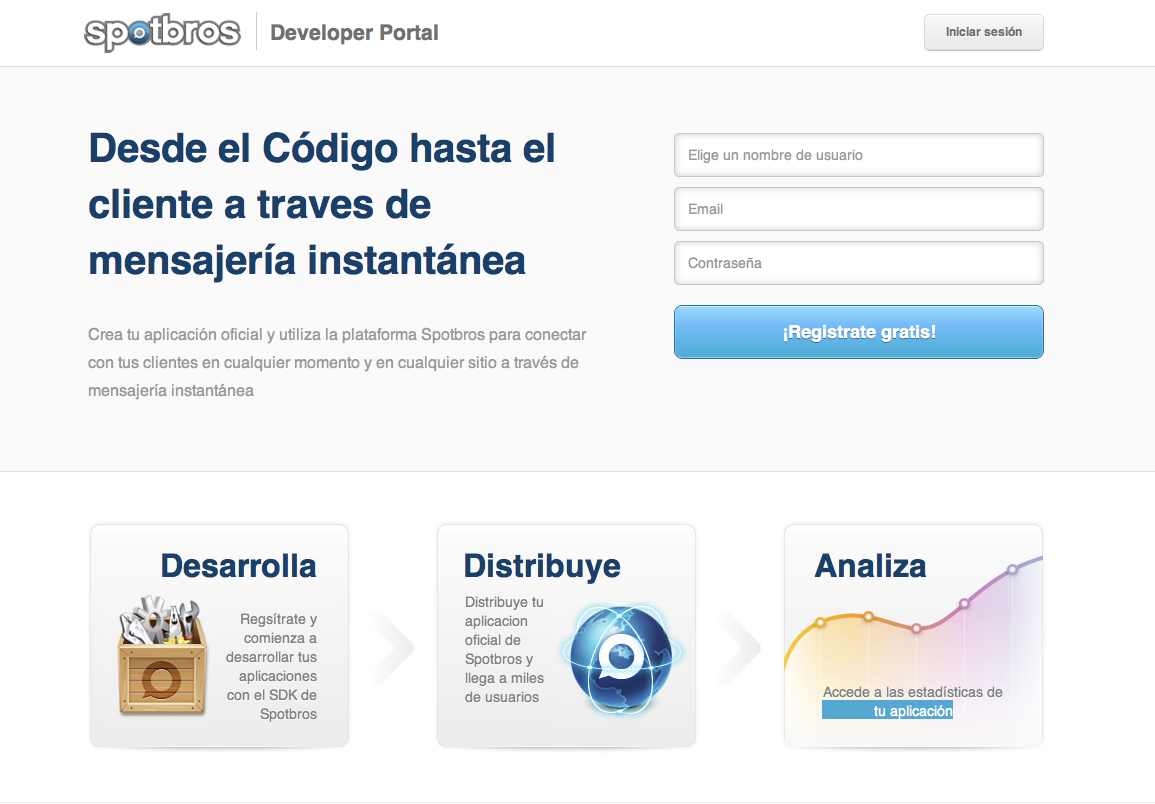
Task: Click the Developer Portal title text
Action: (x=354, y=33)
